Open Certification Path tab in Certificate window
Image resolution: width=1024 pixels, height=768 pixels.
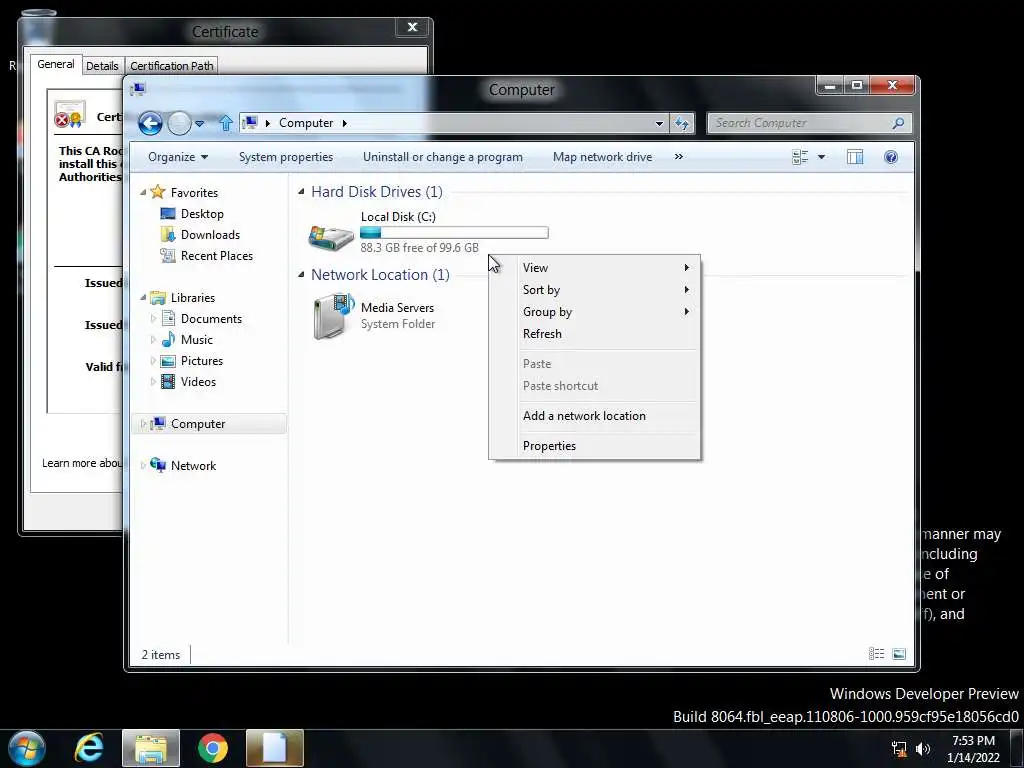point(171,66)
